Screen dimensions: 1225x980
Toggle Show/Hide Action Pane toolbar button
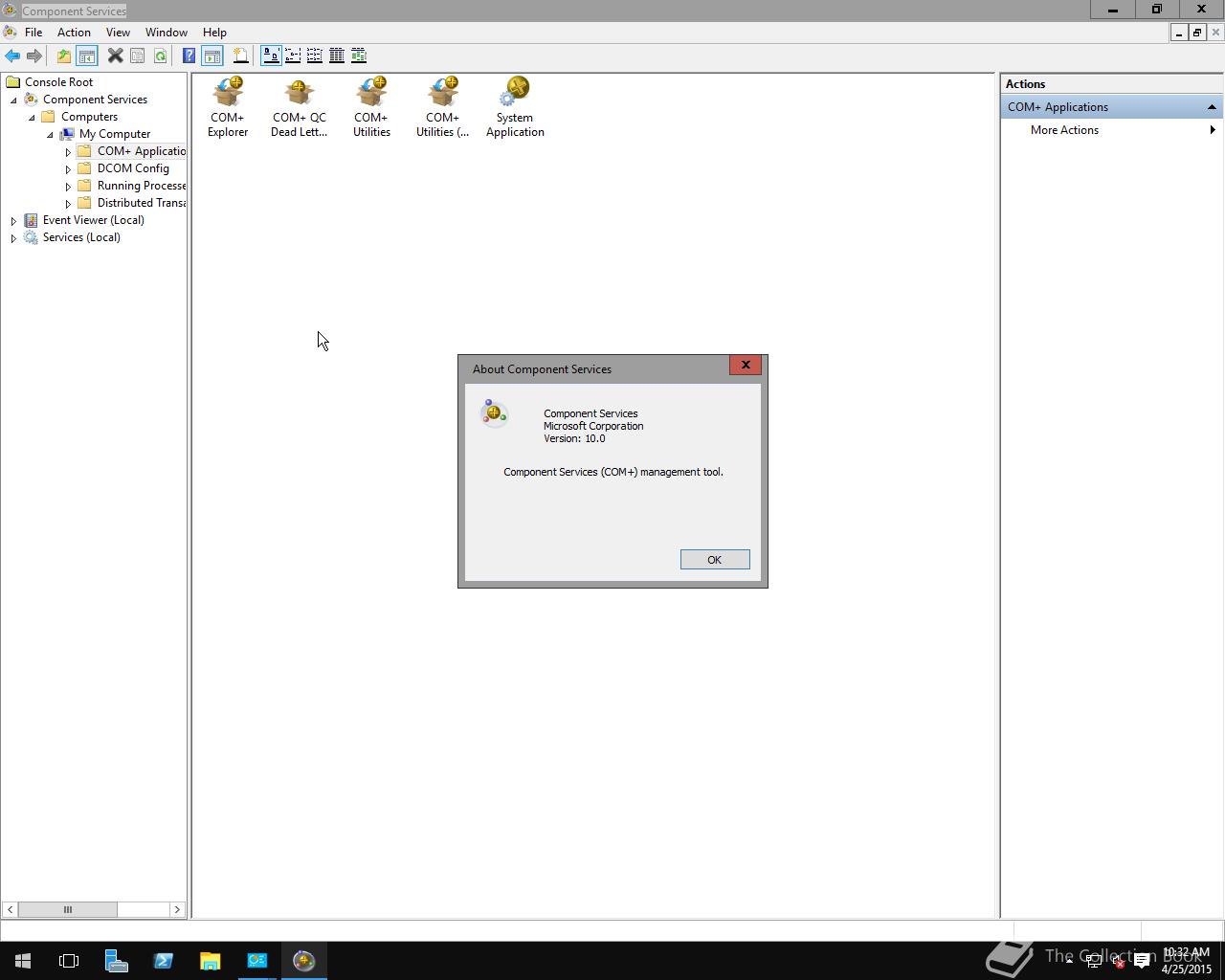click(212, 56)
